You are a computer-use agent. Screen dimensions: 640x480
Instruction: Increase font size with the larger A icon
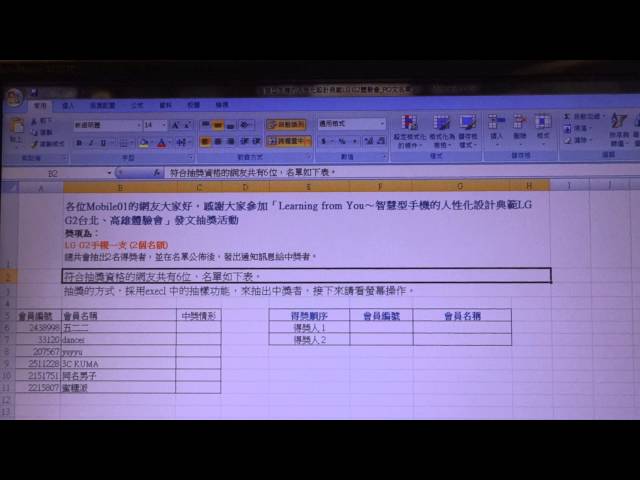point(176,125)
